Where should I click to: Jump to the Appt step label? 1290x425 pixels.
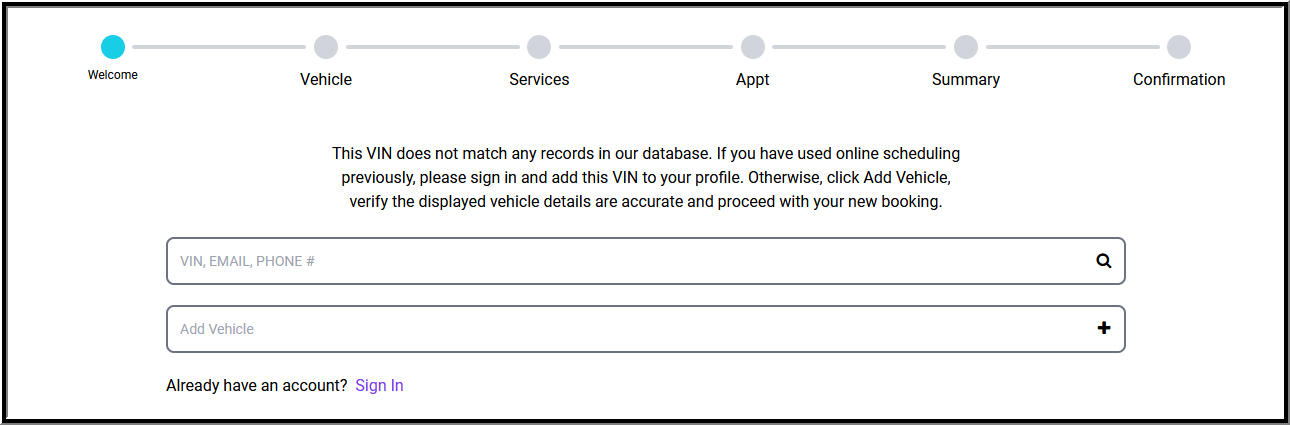coord(753,80)
